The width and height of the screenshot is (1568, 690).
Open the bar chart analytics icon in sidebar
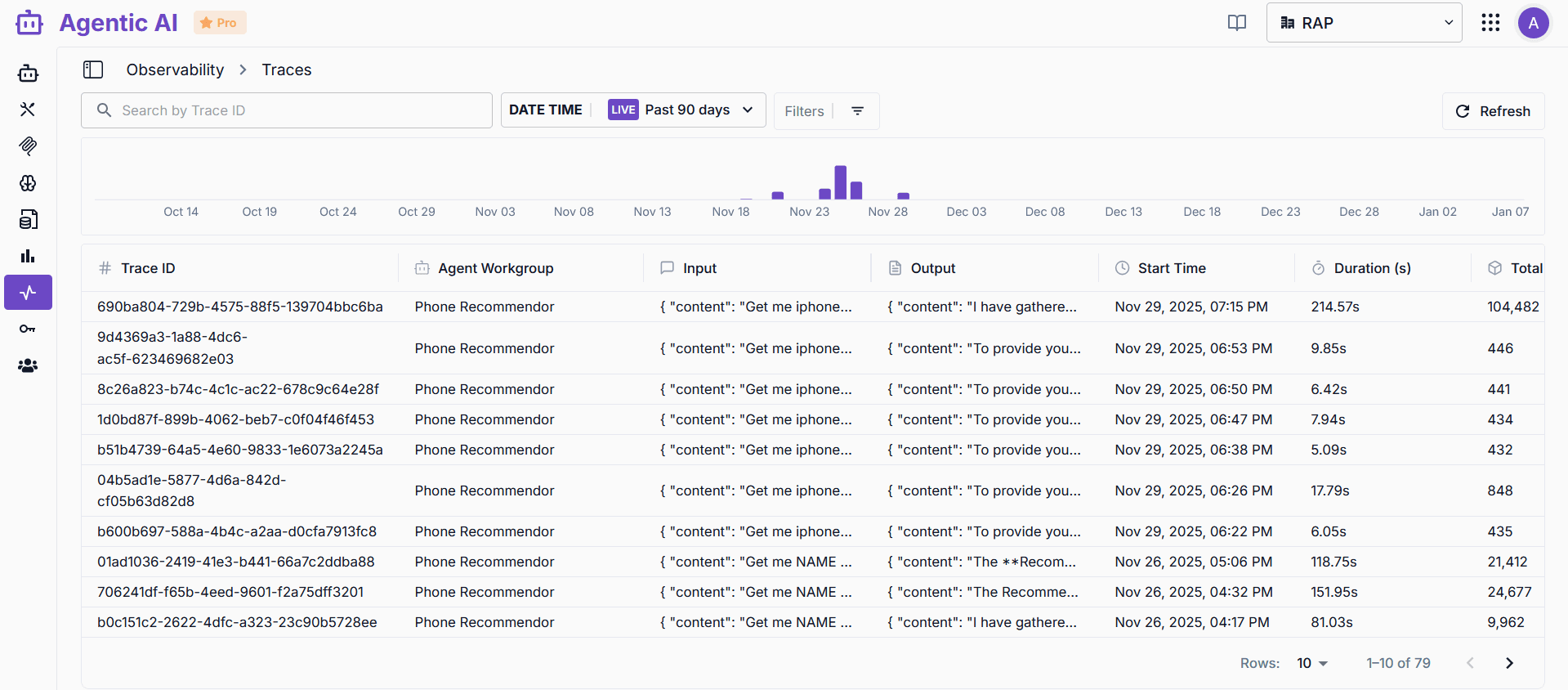tap(28, 256)
